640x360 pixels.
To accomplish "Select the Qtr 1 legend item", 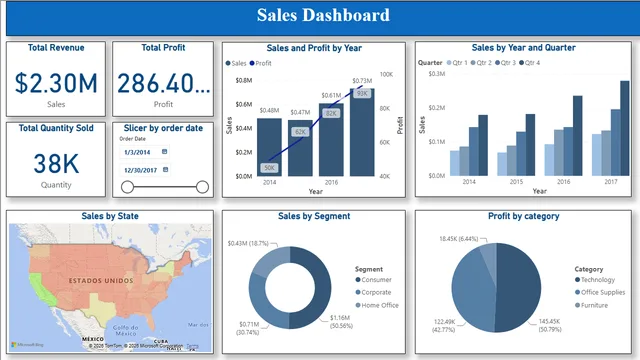I will [457, 62].
